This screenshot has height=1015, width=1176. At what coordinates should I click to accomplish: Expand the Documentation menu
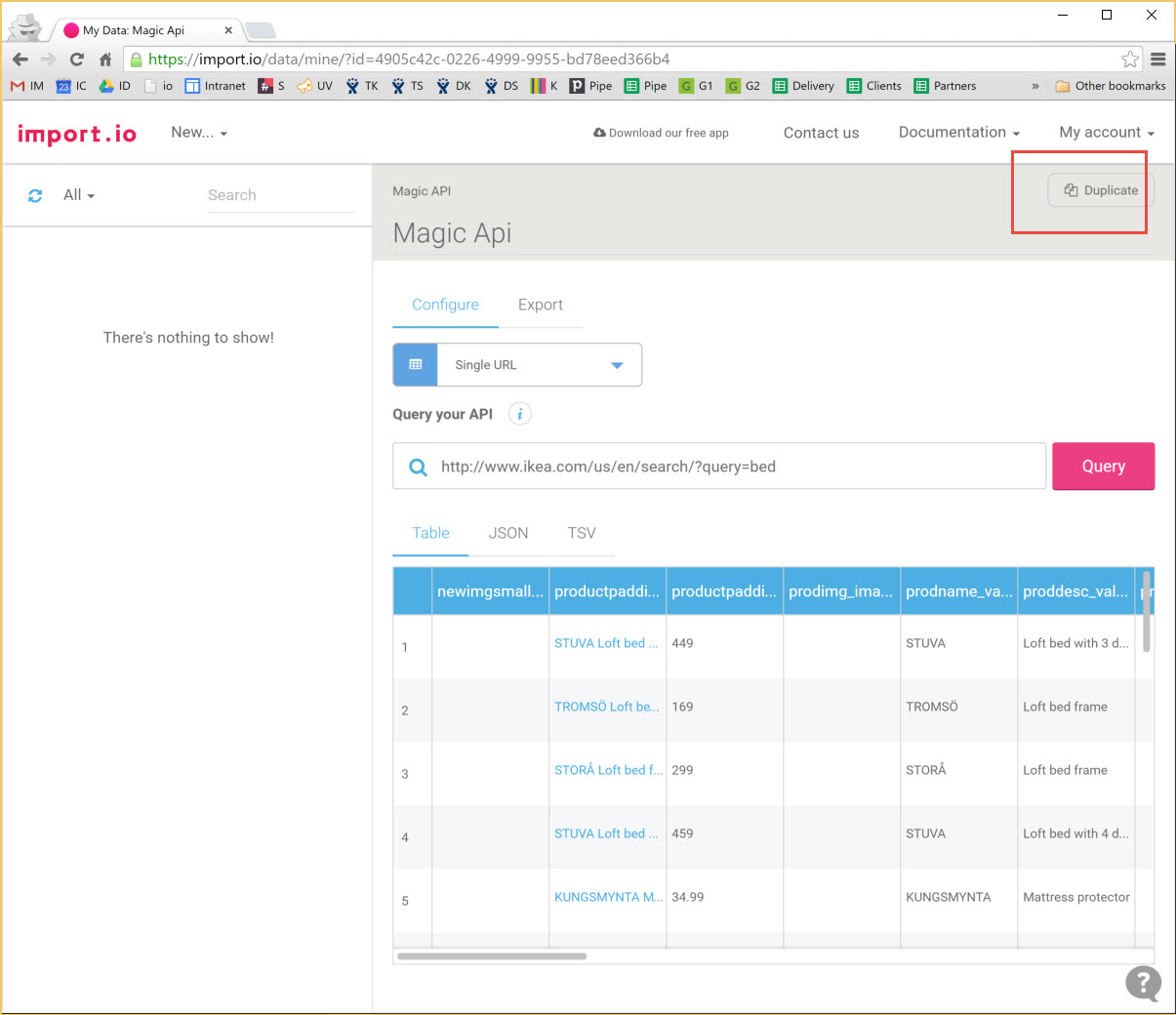[959, 133]
